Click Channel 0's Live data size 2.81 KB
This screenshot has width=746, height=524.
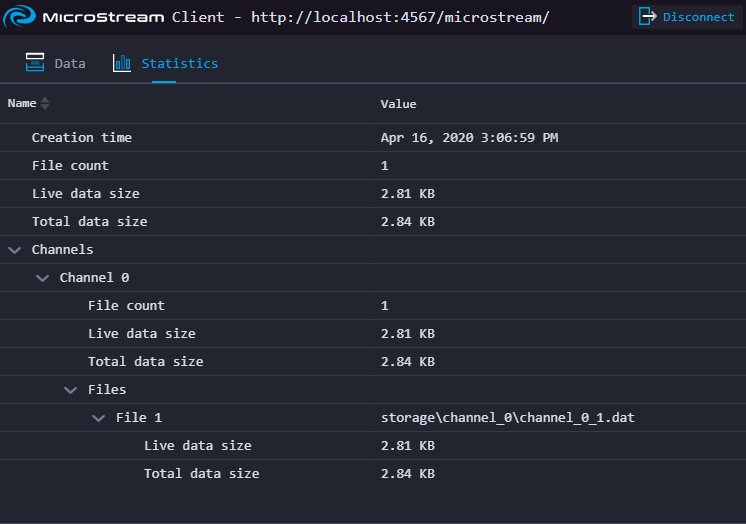coord(408,334)
